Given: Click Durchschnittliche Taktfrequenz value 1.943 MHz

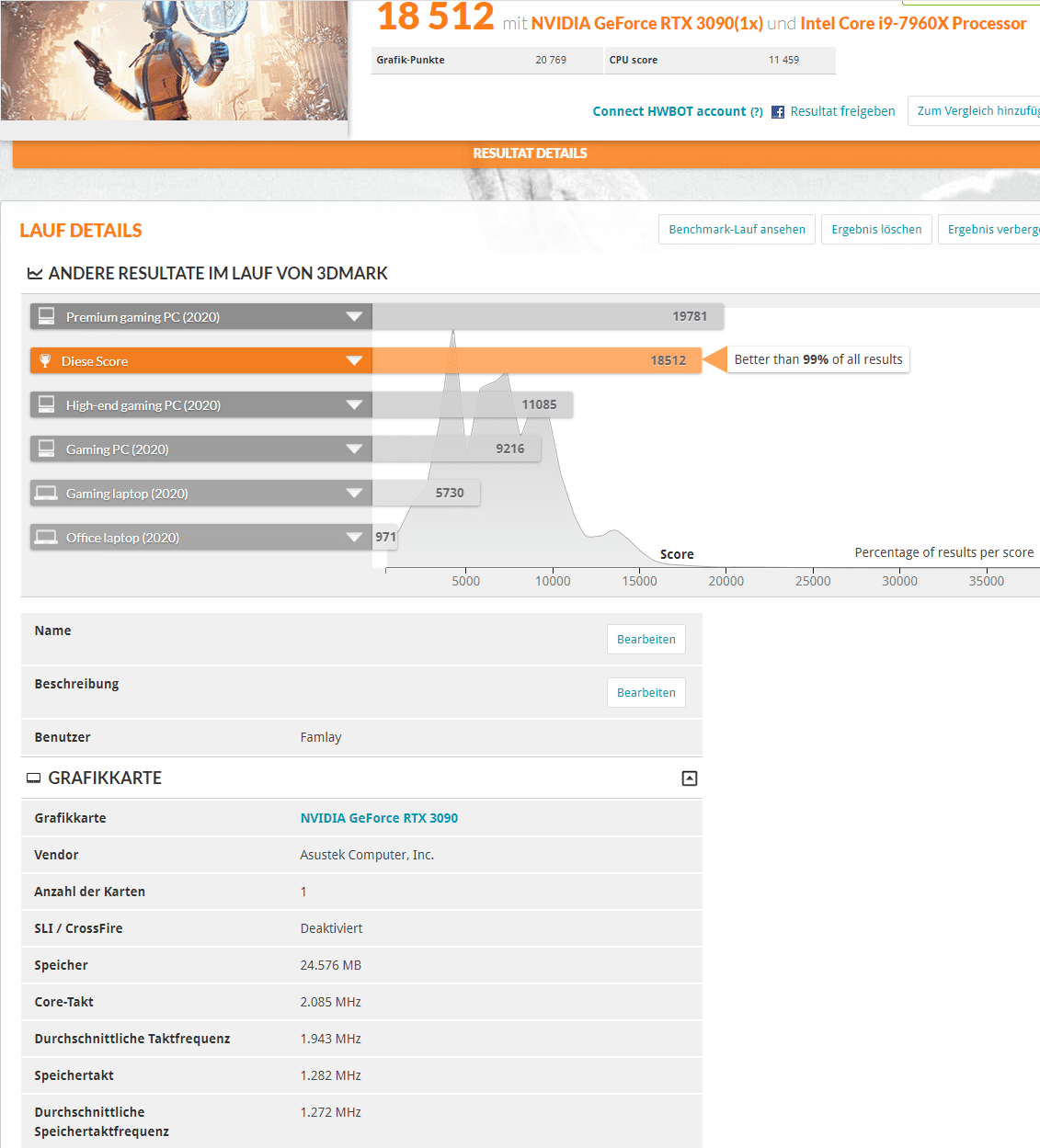Looking at the screenshot, I should click(x=331, y=1039).
